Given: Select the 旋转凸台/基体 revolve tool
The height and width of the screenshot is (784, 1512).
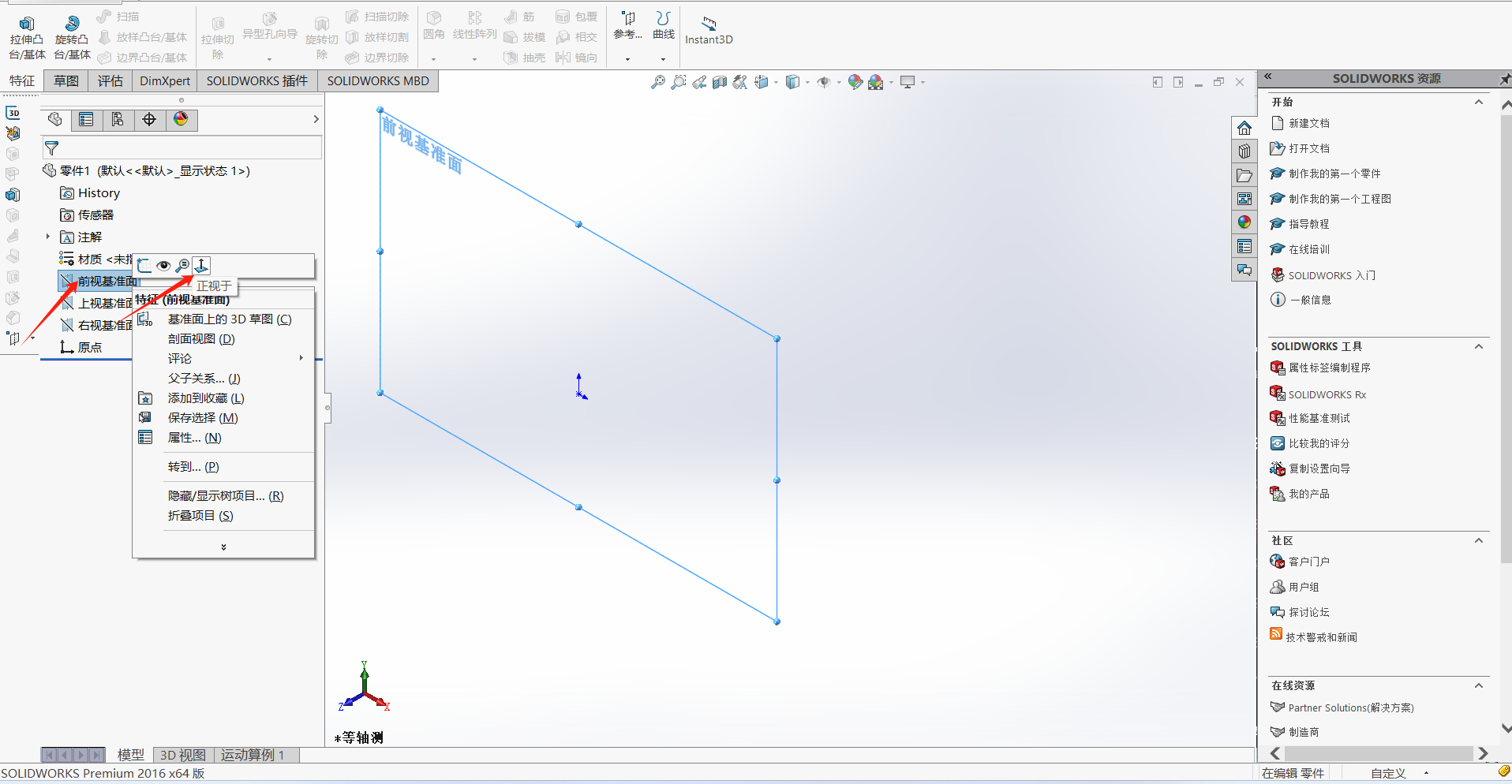Looking at the screenshot, I should (x=72, y=38).
